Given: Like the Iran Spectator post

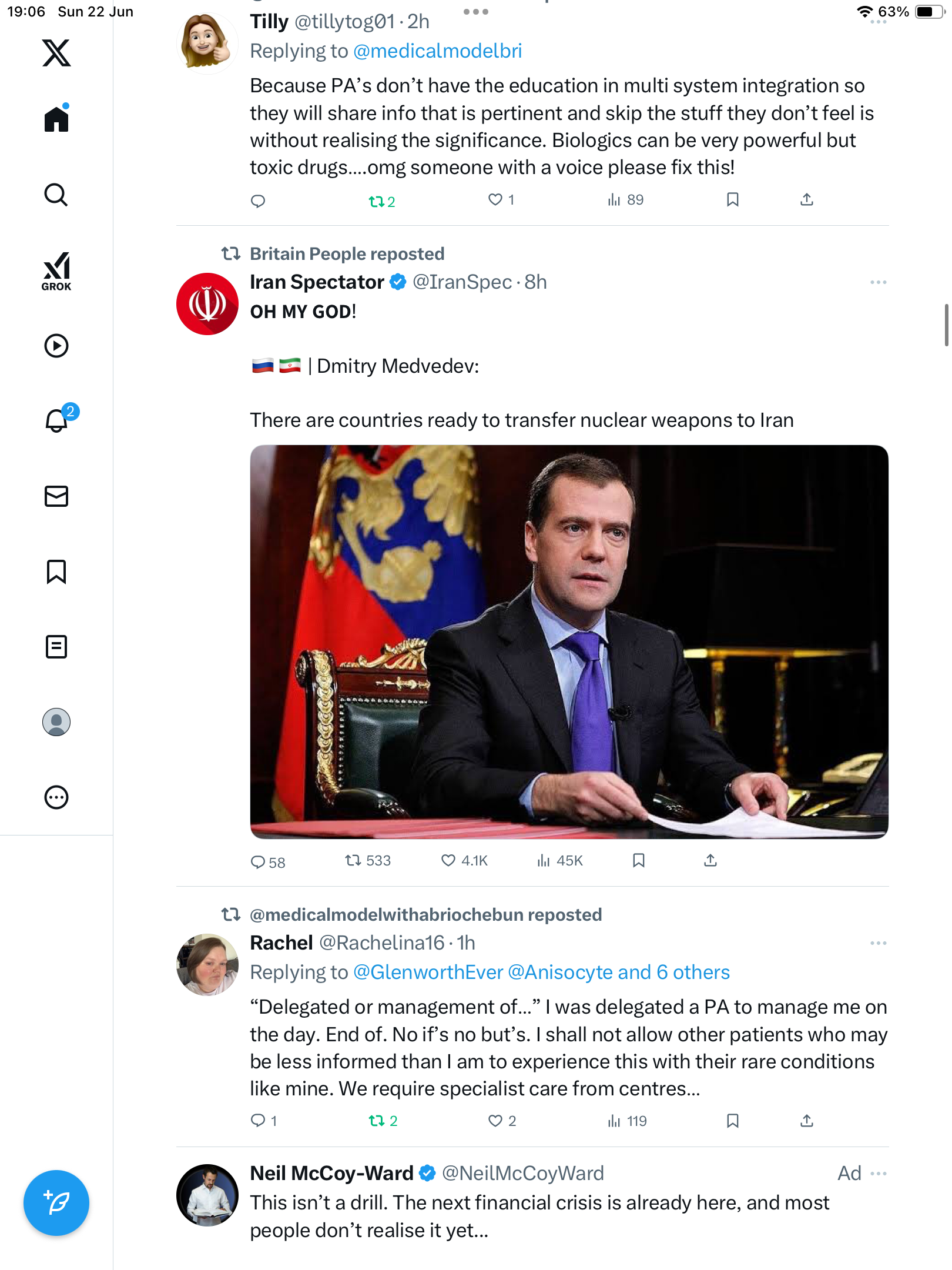Looking at the screenshot, I should (464, 861).
